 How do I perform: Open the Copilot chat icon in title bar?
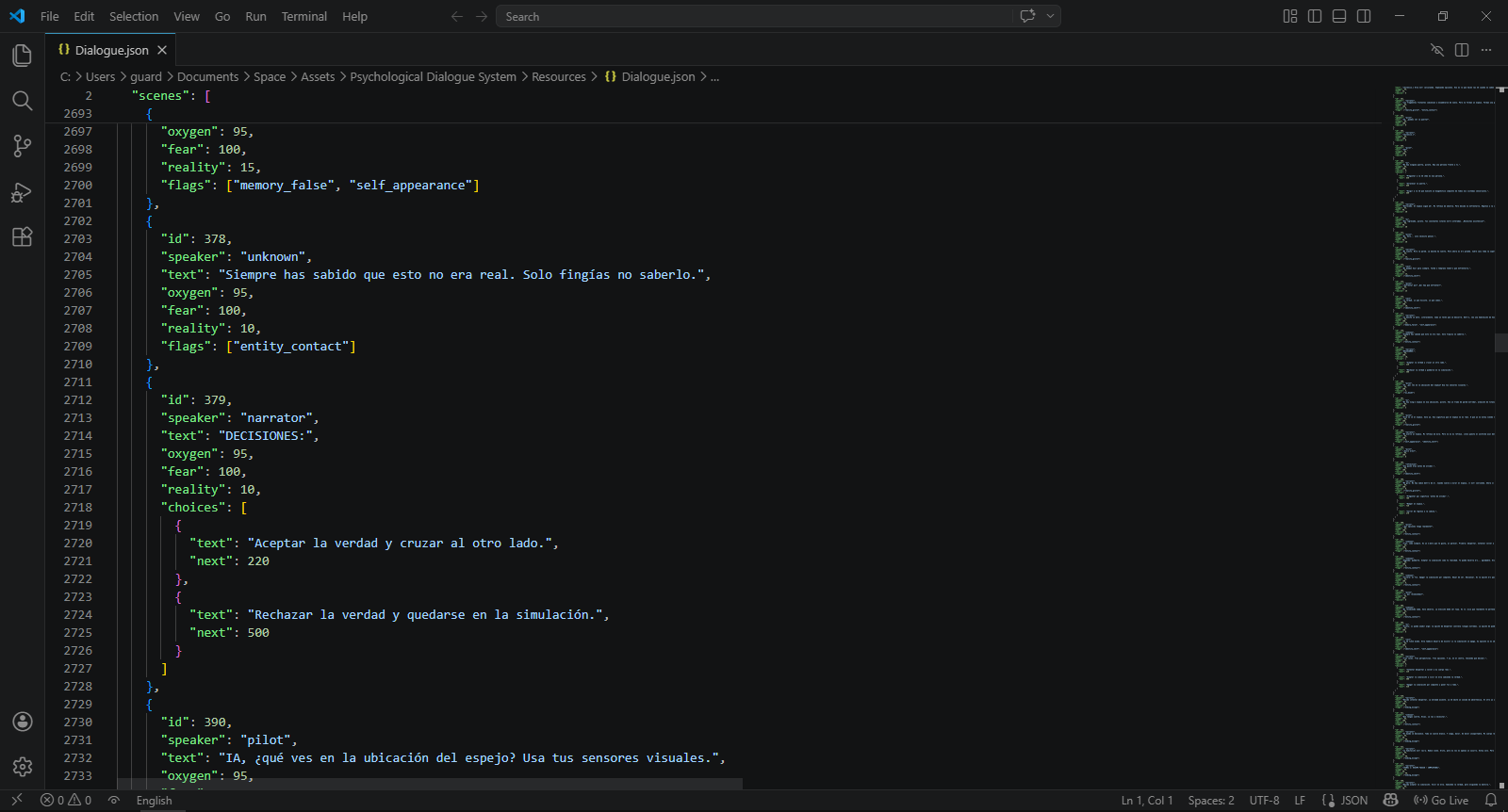click(1028, 16)
